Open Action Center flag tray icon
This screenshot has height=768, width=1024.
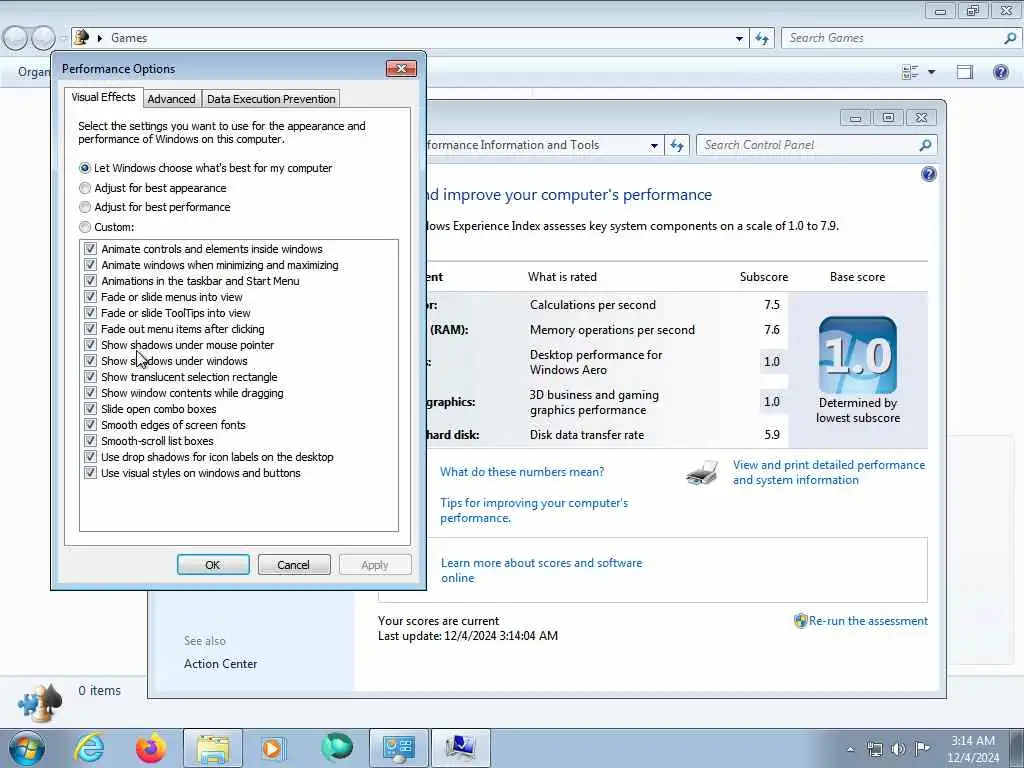[922, 749]
